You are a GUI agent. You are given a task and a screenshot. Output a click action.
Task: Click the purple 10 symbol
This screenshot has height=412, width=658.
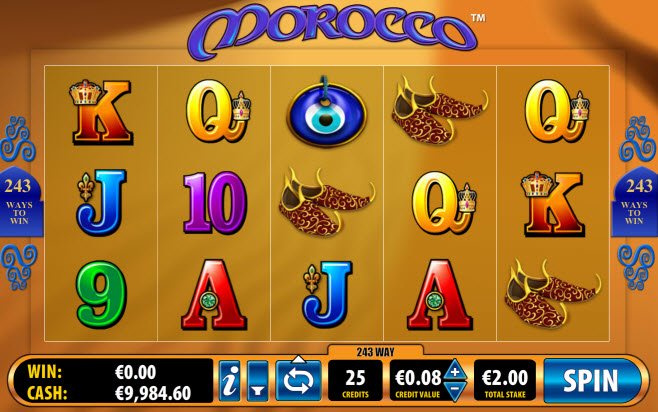coord(214,203)
